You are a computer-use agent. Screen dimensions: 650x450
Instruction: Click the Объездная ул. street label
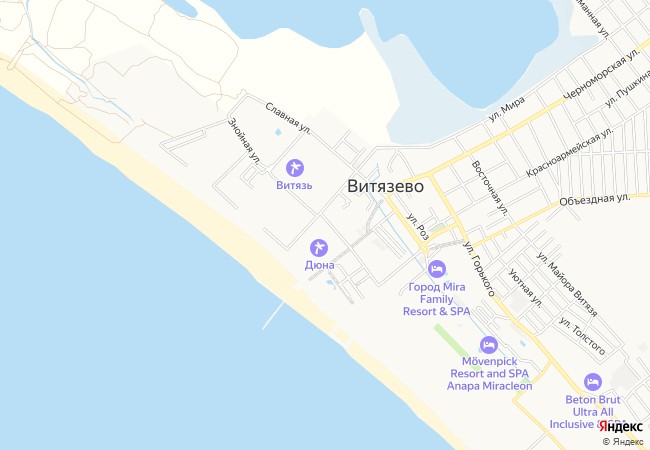[x=595, y=200]
